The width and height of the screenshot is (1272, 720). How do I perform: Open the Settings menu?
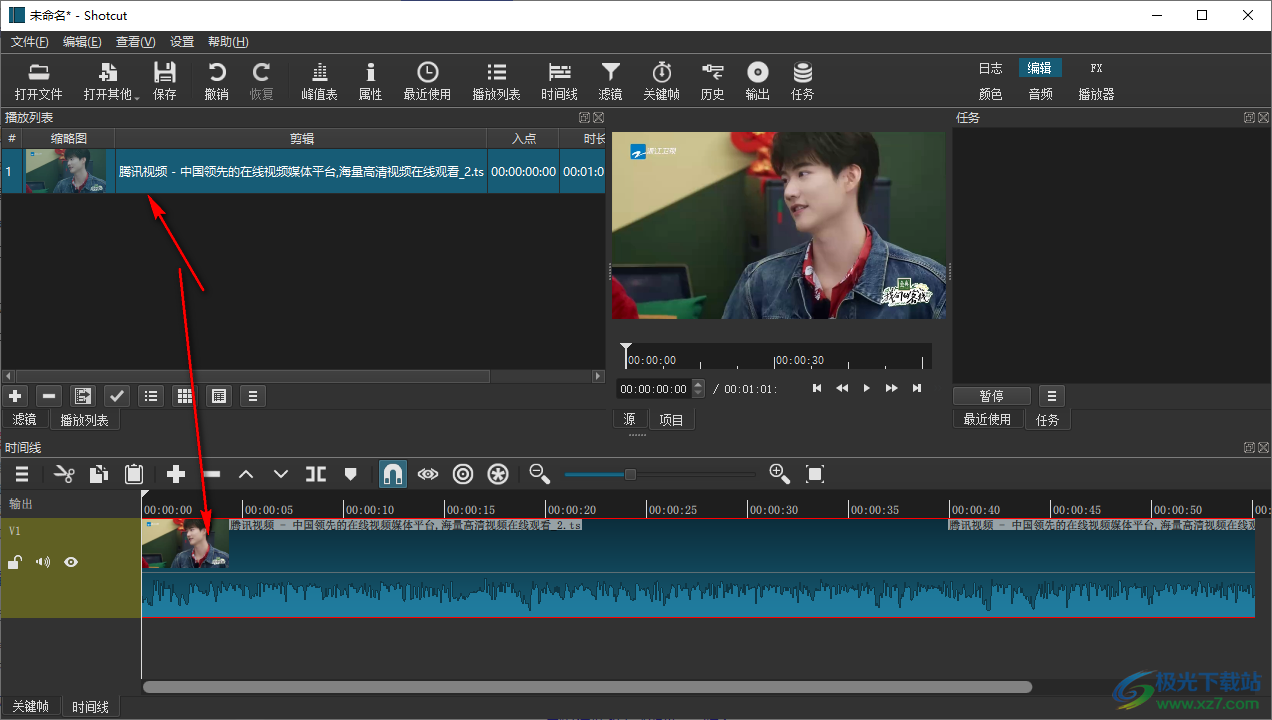(x=182, y=42)
